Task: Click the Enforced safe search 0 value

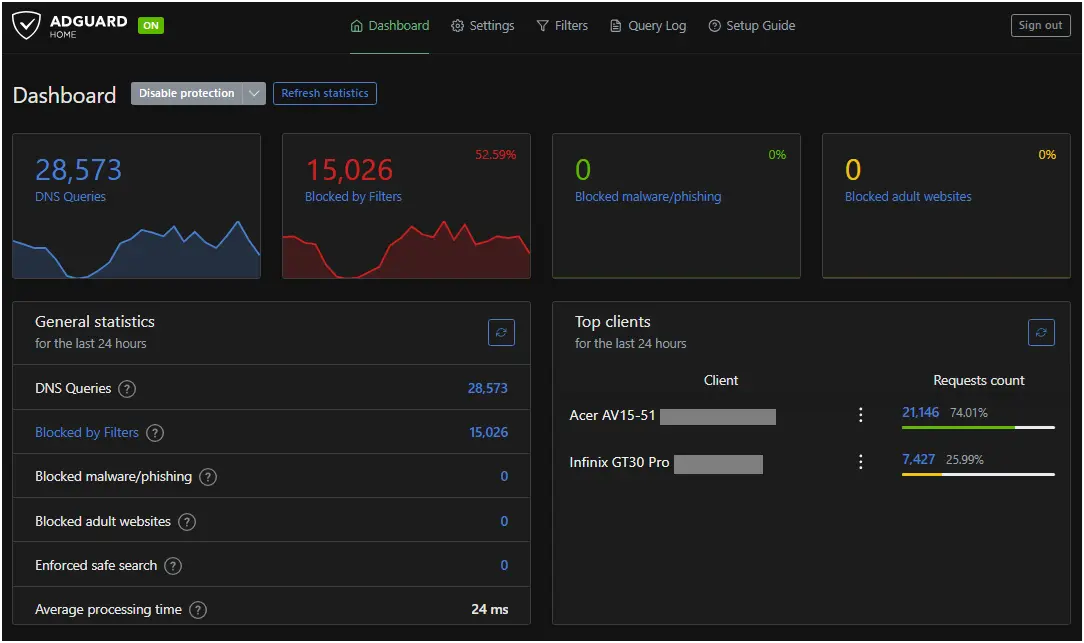Action: (504, 566)
